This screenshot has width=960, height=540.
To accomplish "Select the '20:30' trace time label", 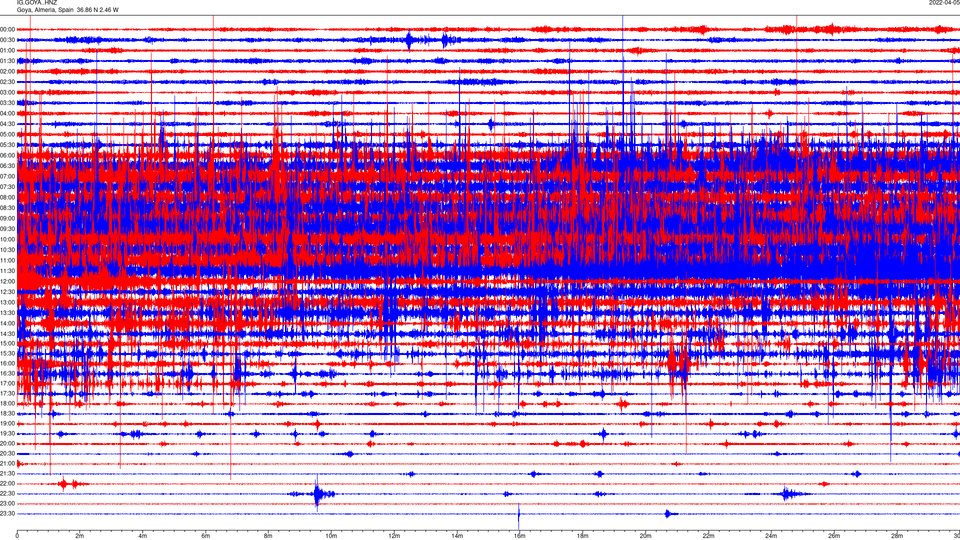I will pos(7,454).
